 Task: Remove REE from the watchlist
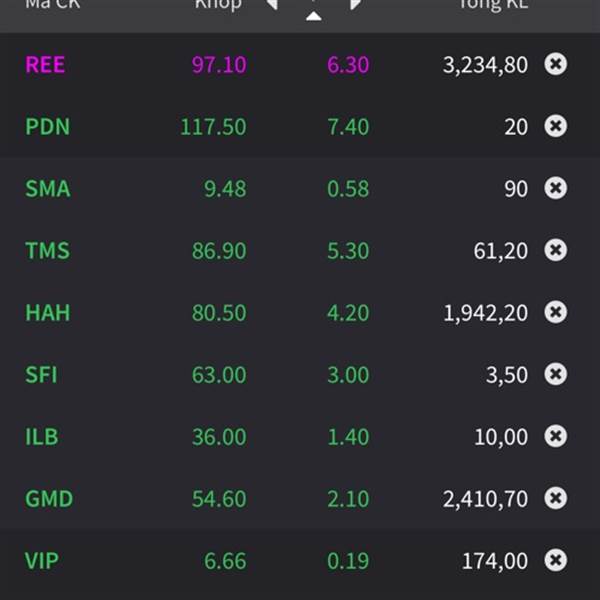[555, 64]
